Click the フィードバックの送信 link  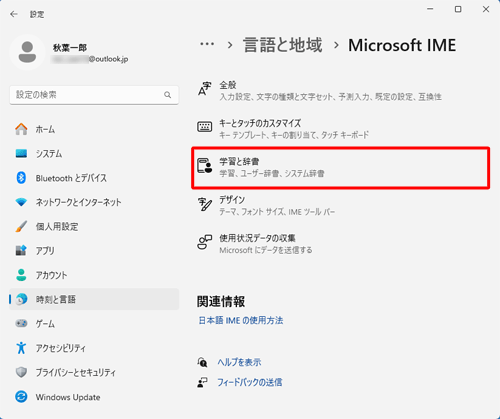(250, 382)
